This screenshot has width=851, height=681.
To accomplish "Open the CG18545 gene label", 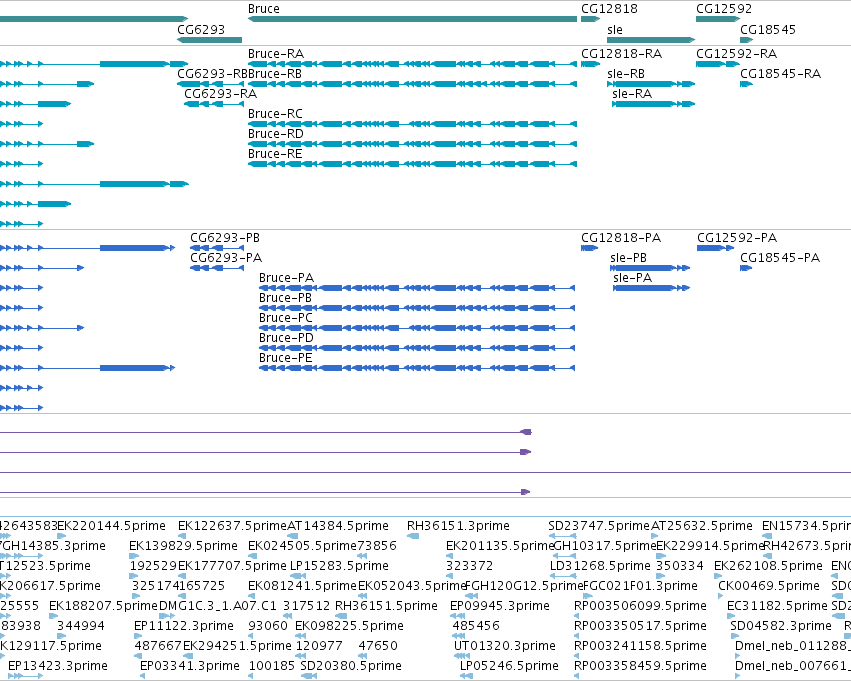I will pyautogui.click(x=768, y=29).
